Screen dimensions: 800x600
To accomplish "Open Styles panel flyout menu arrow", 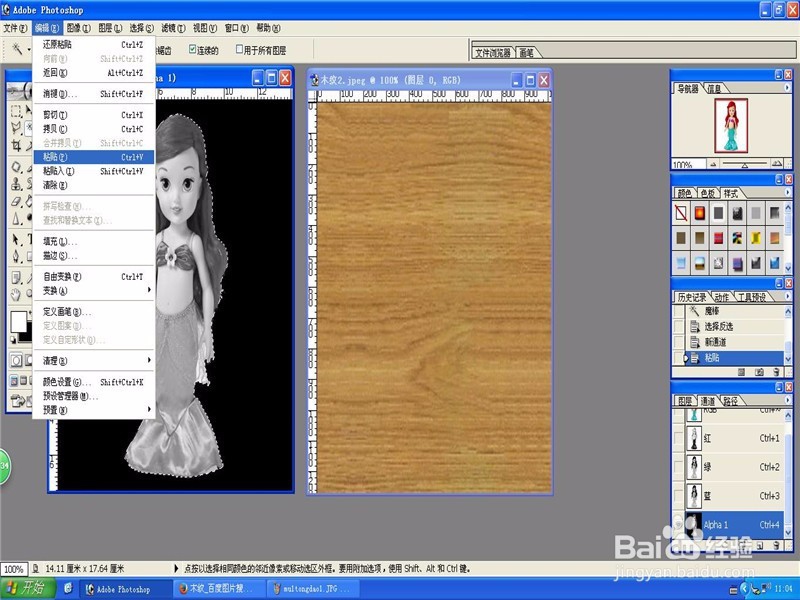I will tap(787, 192).
